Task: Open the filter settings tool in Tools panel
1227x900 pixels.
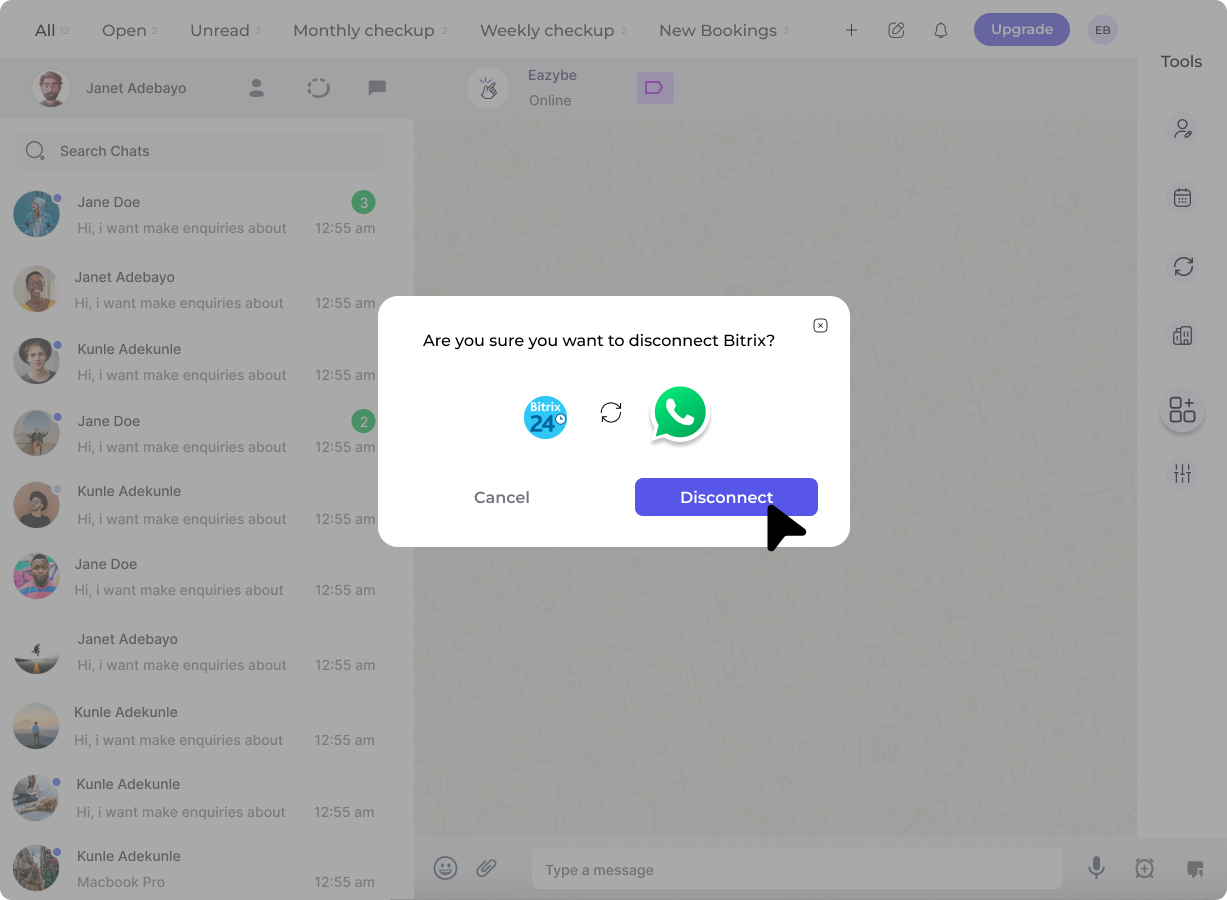Action: click(x=1182, y=473)
